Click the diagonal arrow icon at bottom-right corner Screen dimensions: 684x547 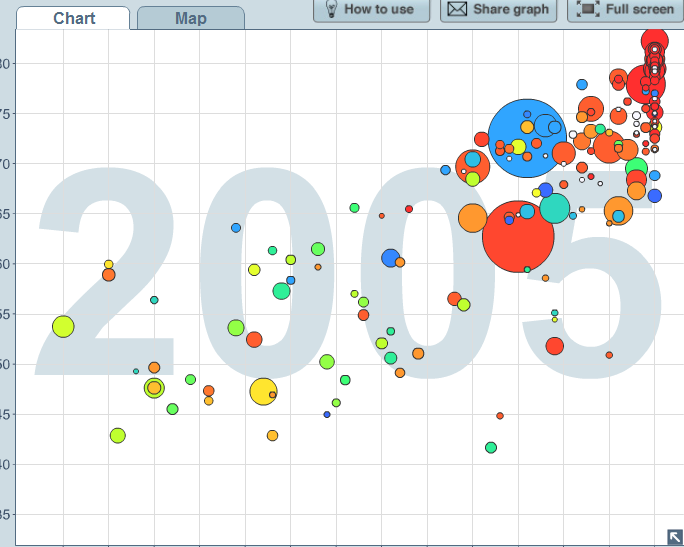(x=675, y=536)
